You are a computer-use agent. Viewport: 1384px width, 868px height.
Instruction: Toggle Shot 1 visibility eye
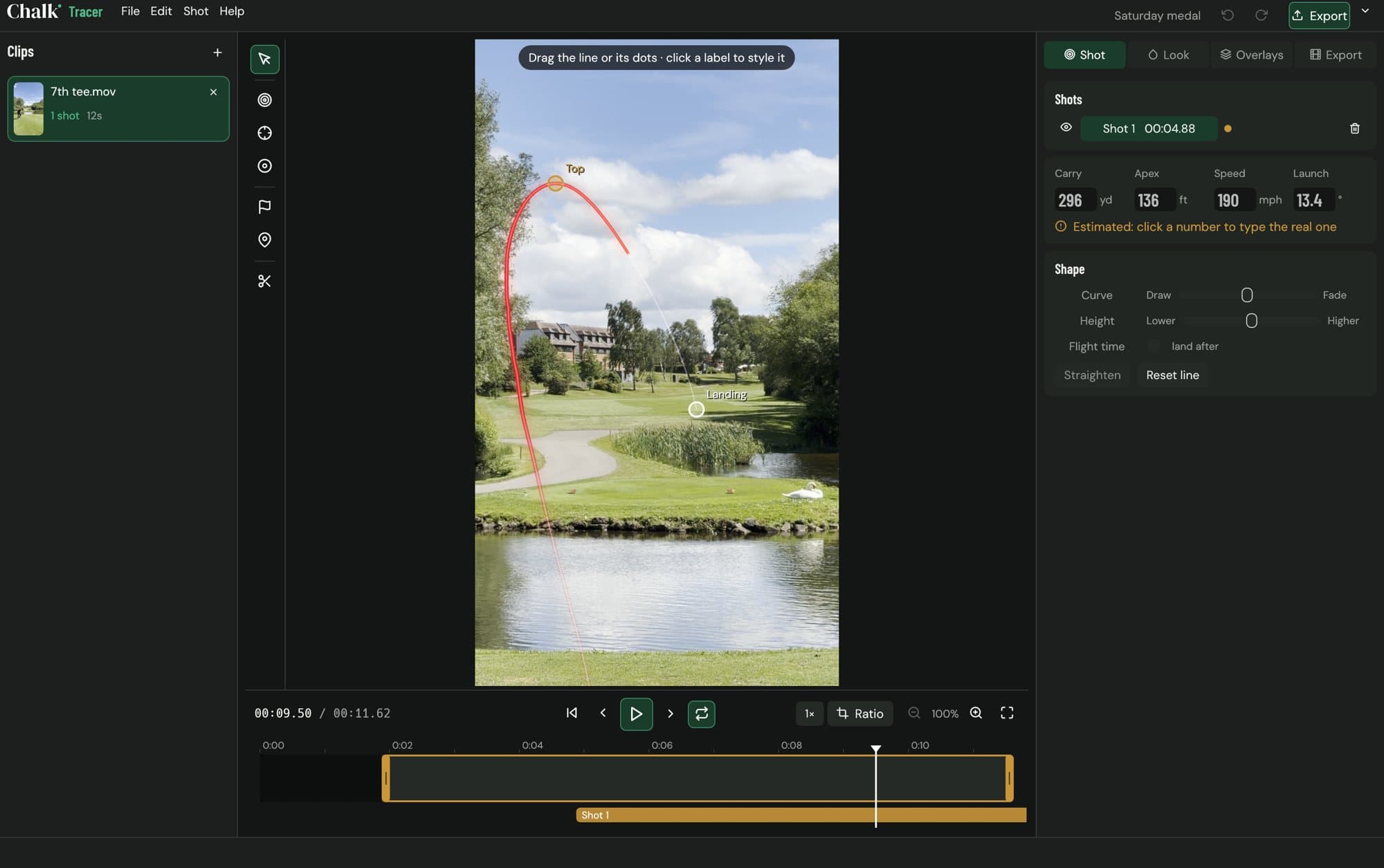pyautogui.click(x=1066, y=128)
